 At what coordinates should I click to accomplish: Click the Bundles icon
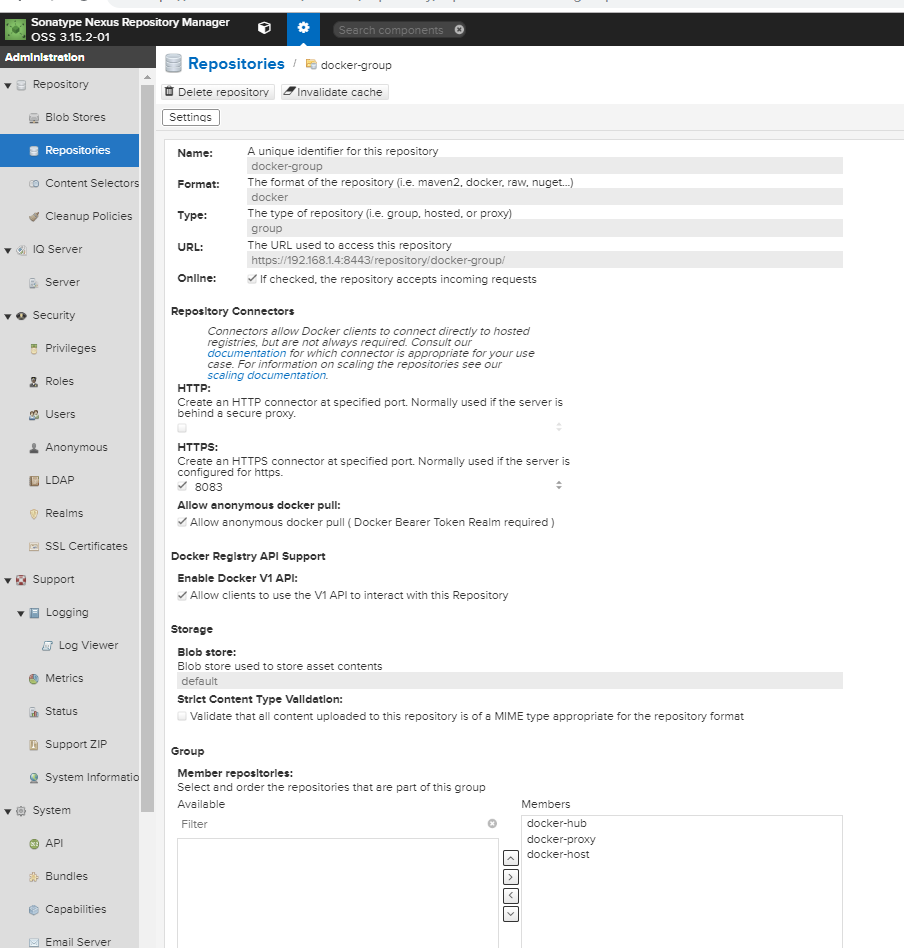pyautogui.click(x=34, y=877)
